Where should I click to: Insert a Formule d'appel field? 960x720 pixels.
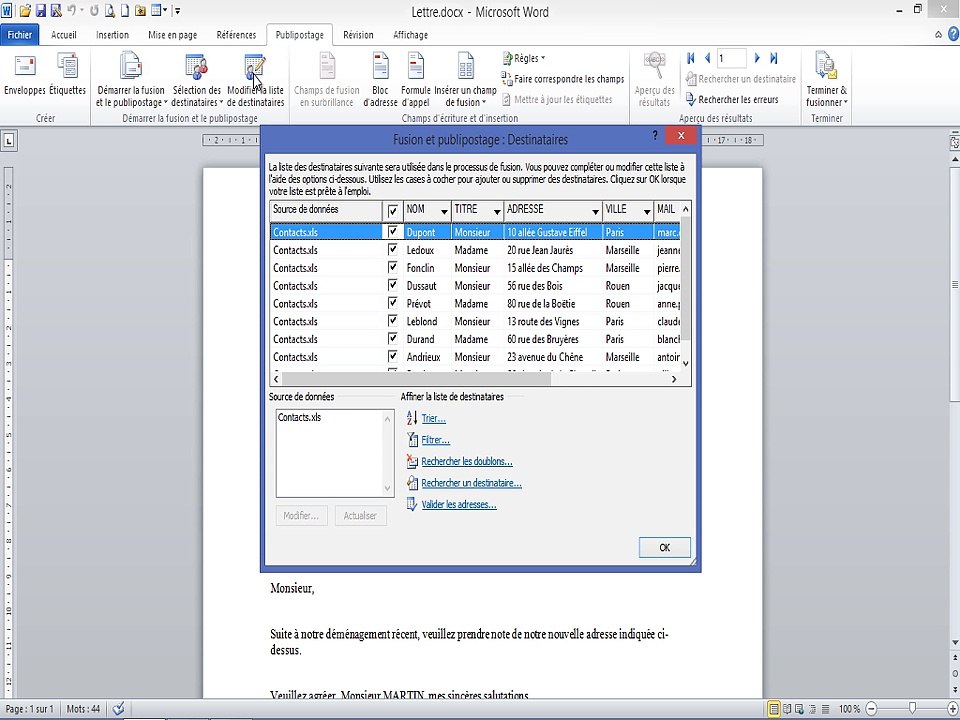tap(416, 80)
